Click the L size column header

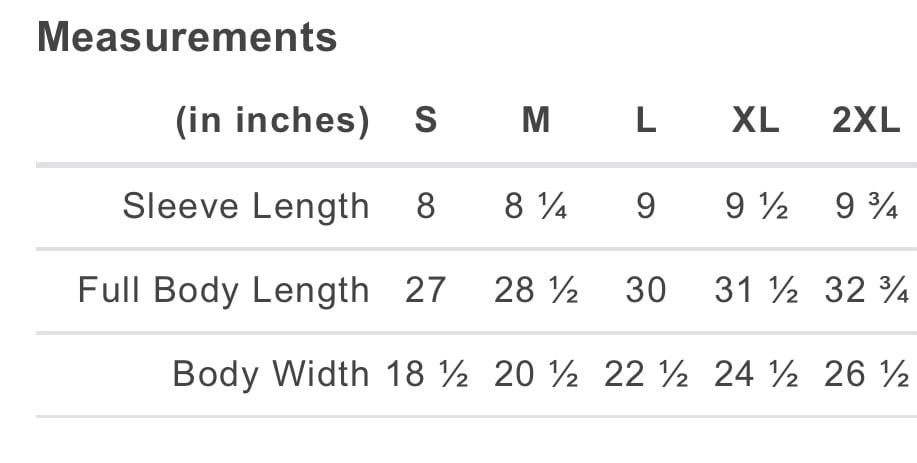point(646,121)
